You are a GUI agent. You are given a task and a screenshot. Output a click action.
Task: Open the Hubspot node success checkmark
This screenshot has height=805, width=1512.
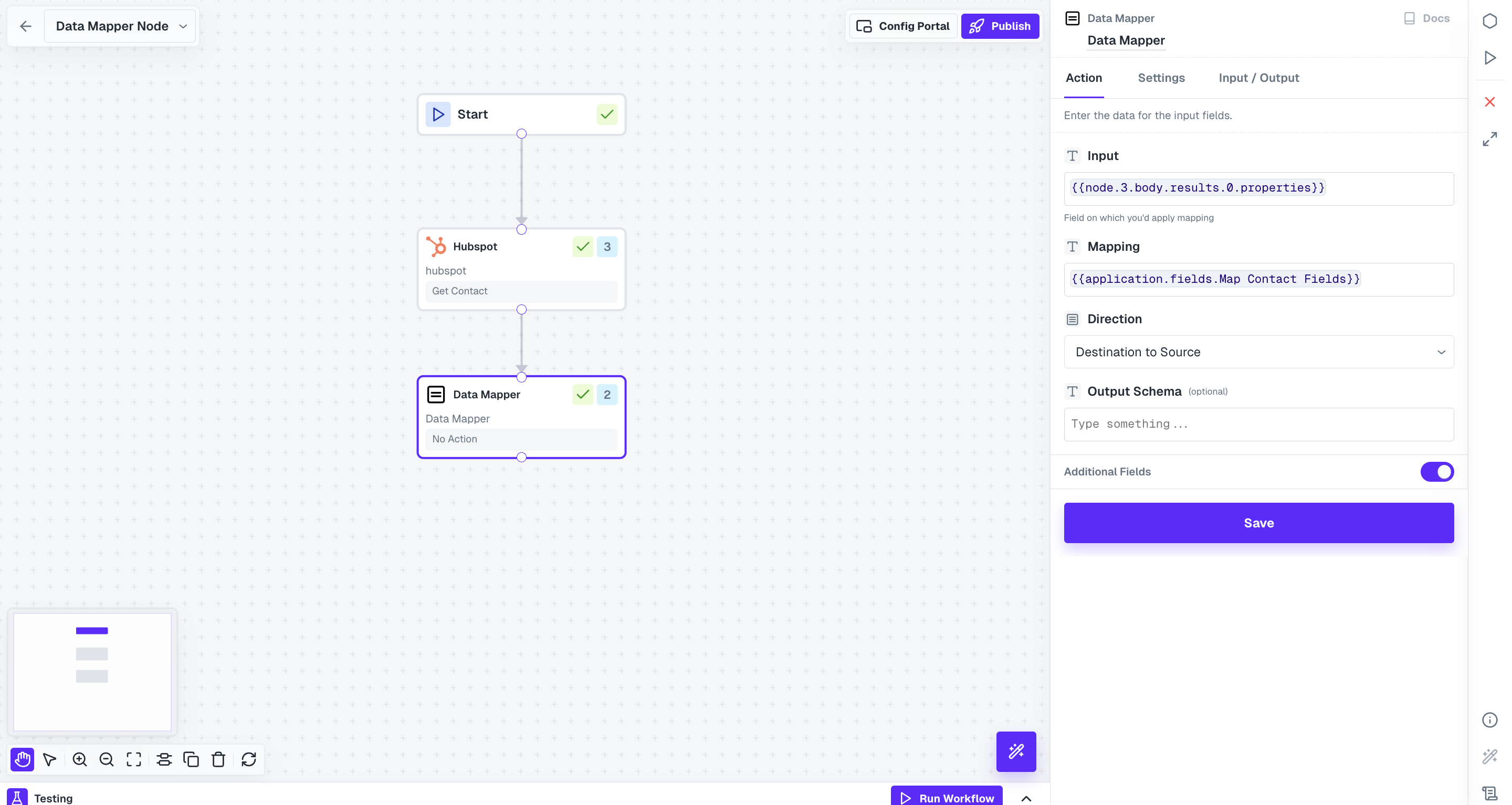point(582,247)
